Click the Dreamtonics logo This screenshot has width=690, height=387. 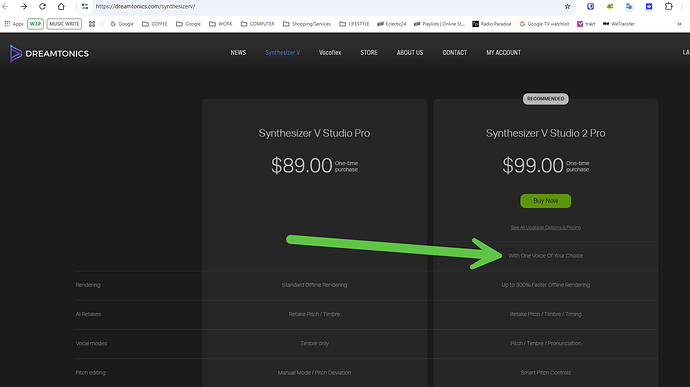tap(49, 53)
